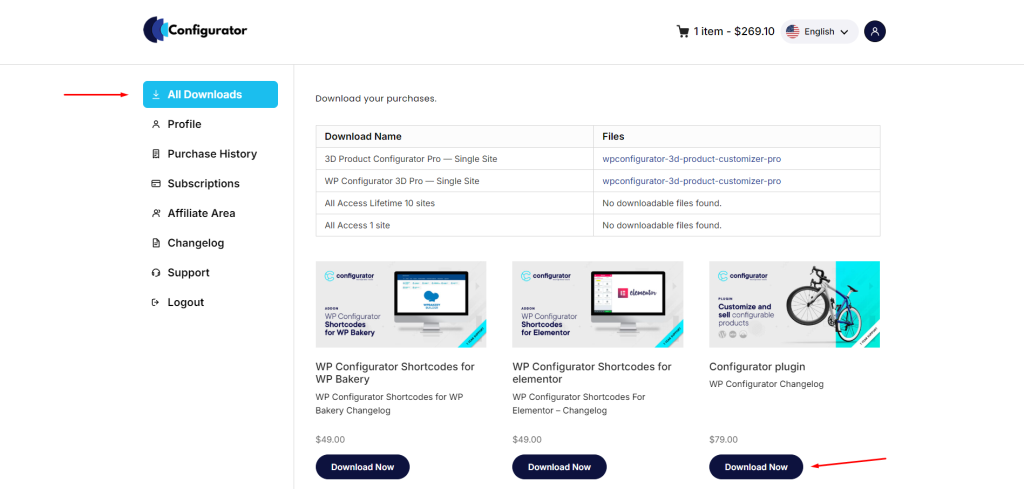This screenshot has height=489, width=1024.
Task: Open WP Configurator Shortcodes for elementor title
Action: 592,373
